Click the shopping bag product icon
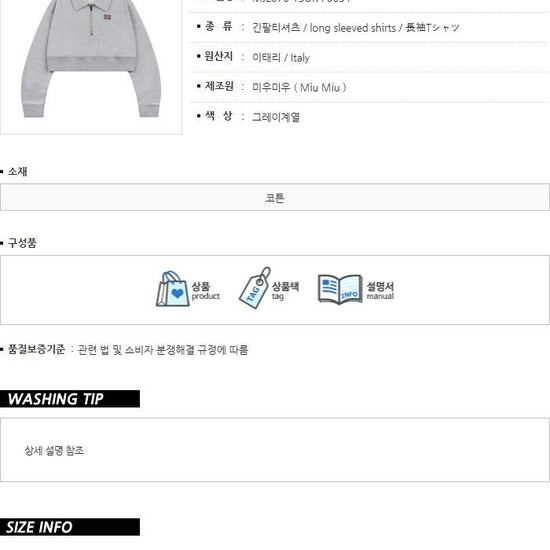 click(173, 289)
